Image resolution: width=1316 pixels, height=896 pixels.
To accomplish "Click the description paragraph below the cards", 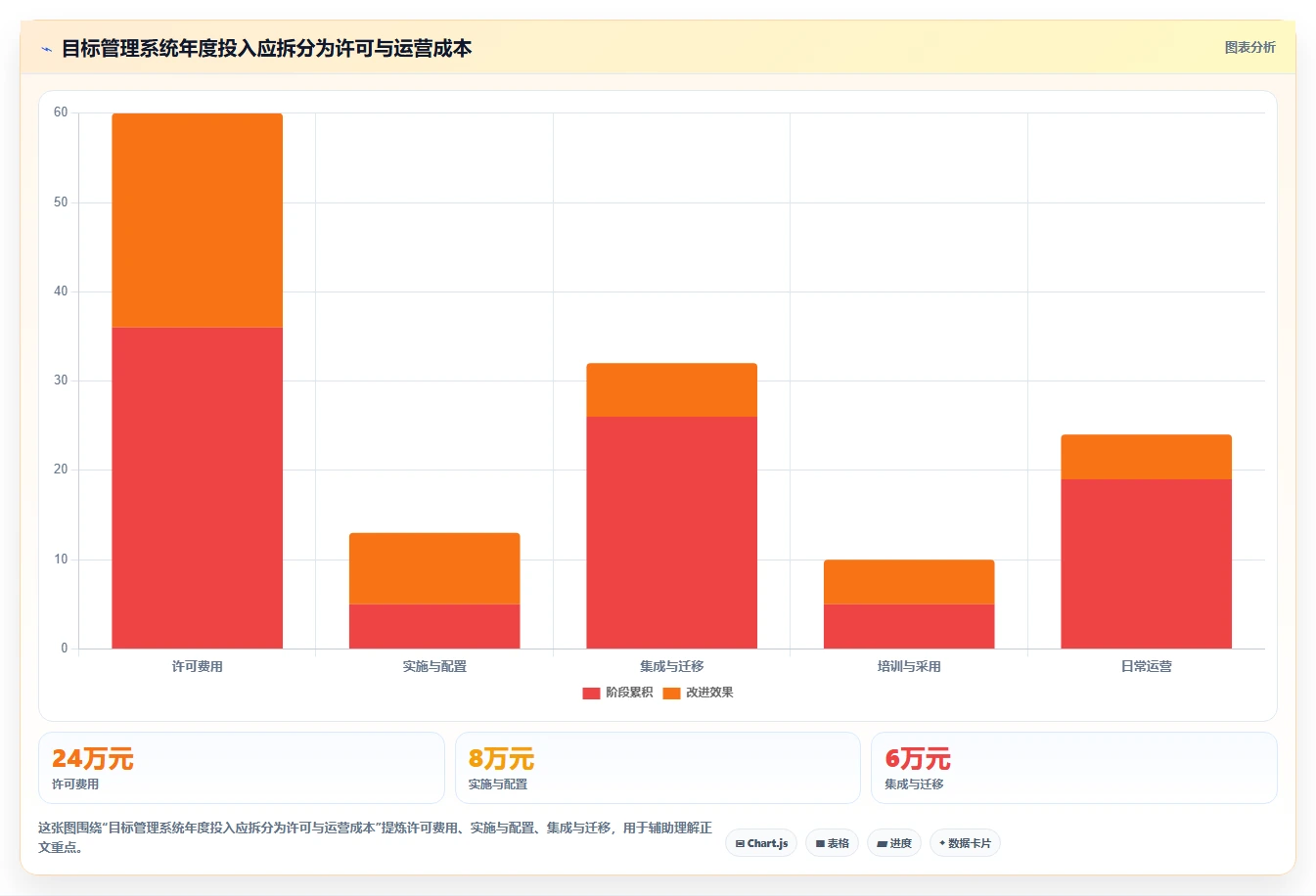I will click(376, 837).
